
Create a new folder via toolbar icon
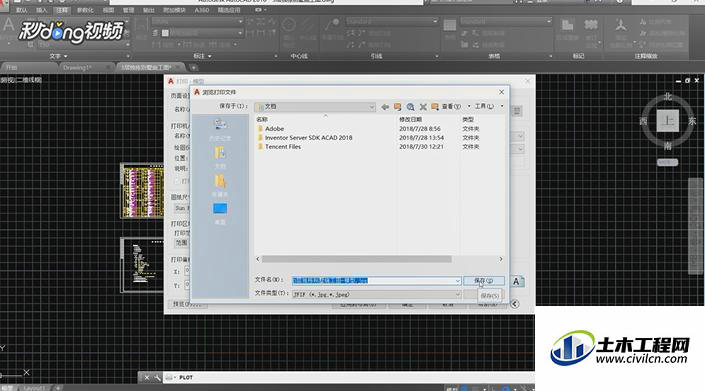coord(435,107)
